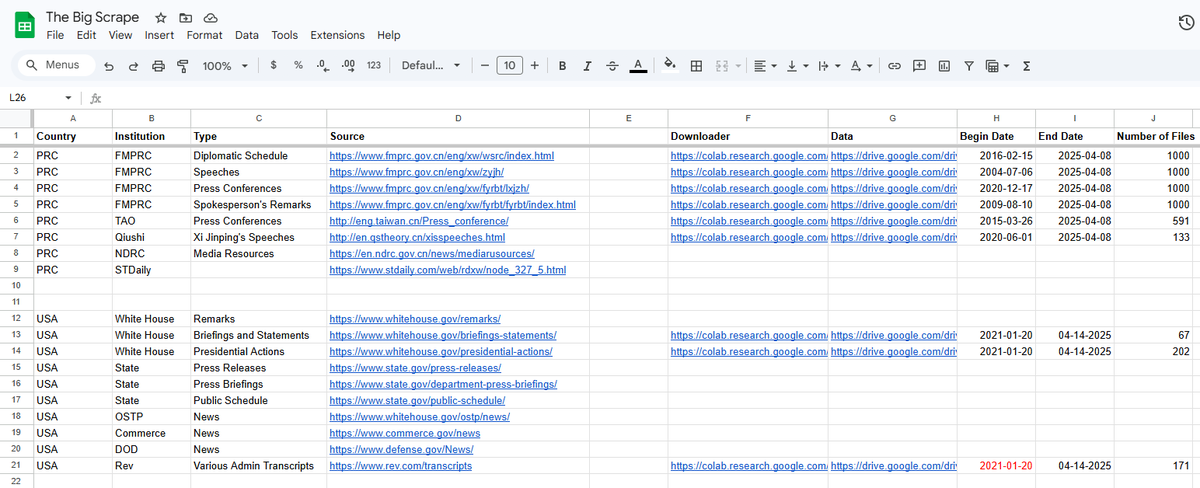This screenshot has width=1200, height=488.
Task: Check the cloud document status icon
Action: pos(210,18)
